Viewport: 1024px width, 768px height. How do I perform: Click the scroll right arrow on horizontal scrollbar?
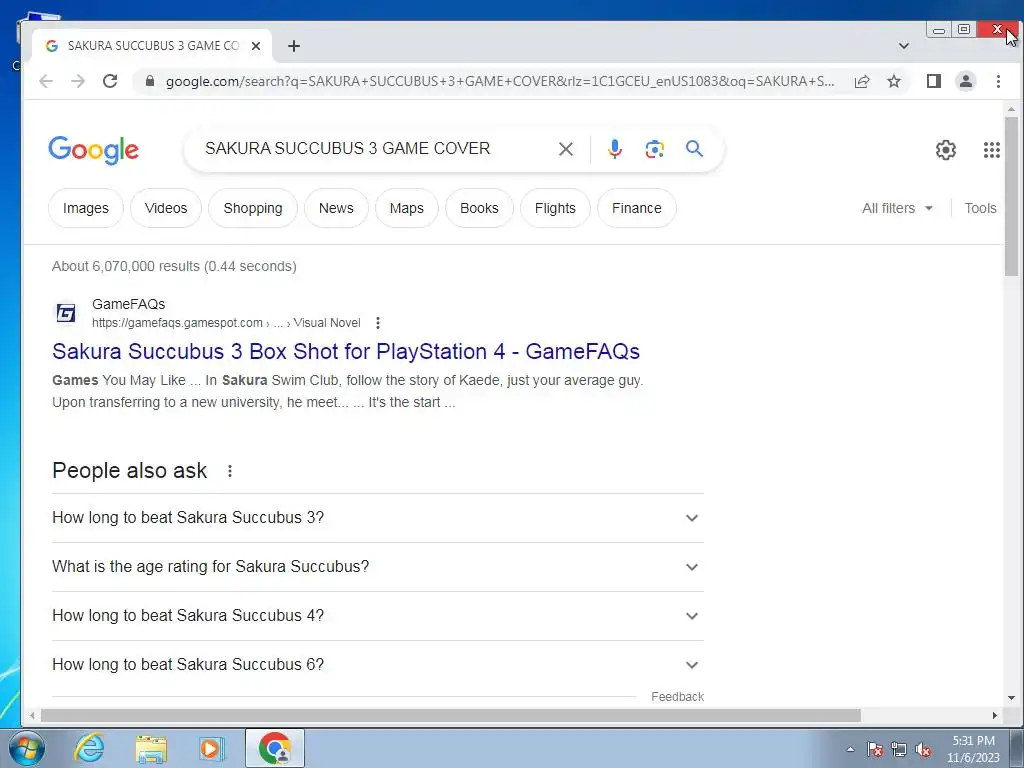[x=995, y=716]
